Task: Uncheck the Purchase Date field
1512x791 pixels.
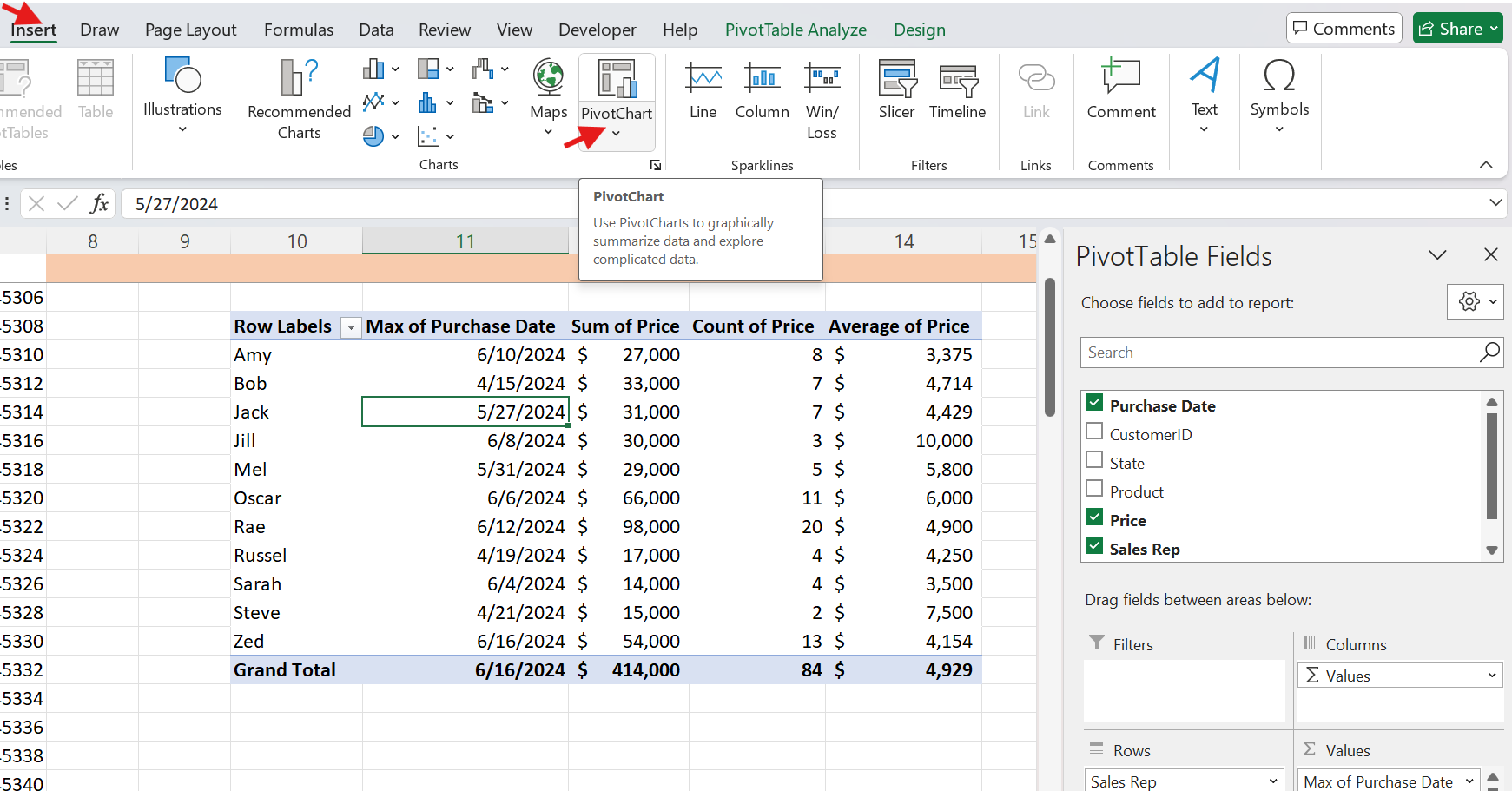Action: point(1094,403)
